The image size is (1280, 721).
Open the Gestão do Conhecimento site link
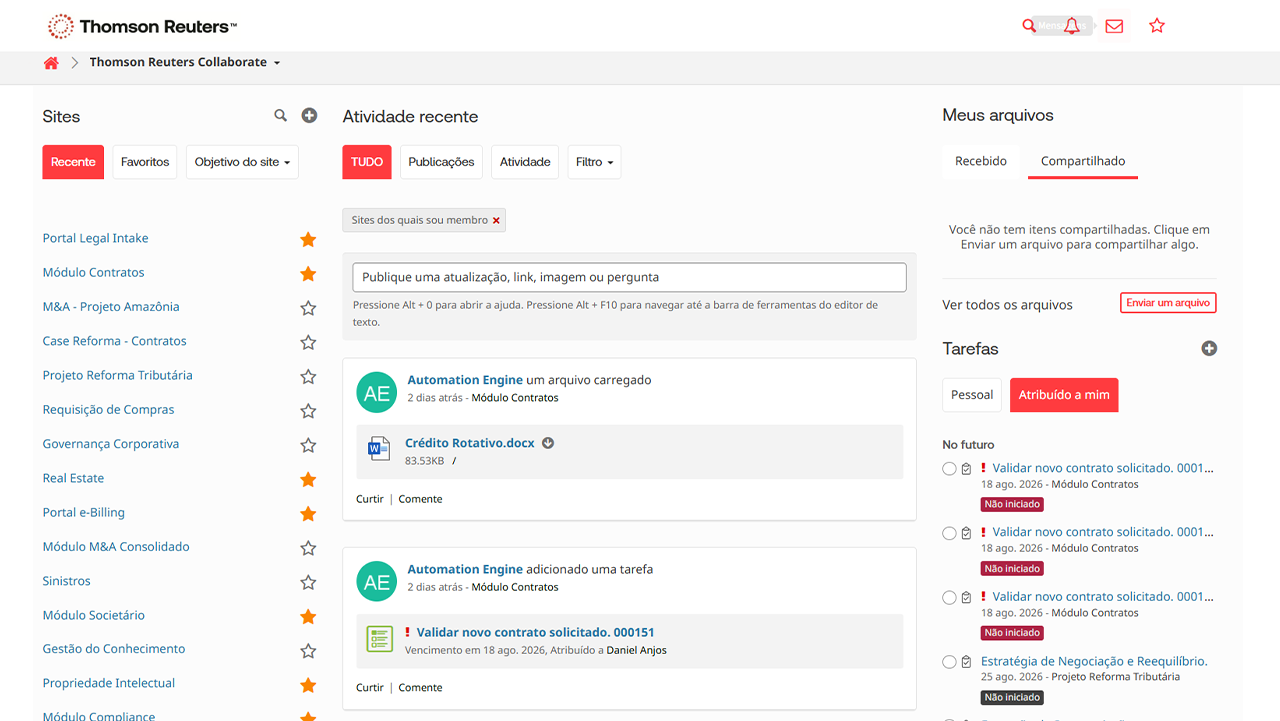114,649
